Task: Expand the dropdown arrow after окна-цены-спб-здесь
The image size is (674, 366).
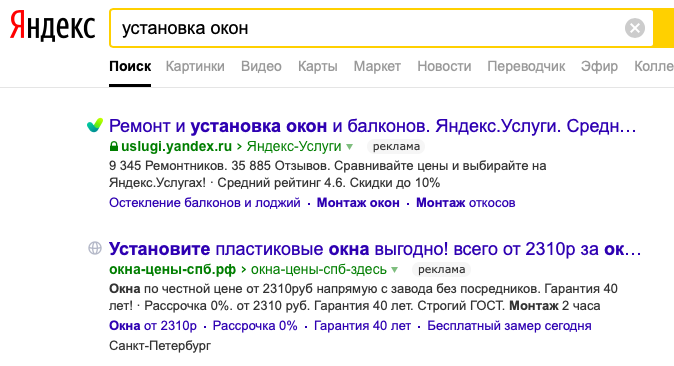Action: pyautogui.click(x=395, y=270)
